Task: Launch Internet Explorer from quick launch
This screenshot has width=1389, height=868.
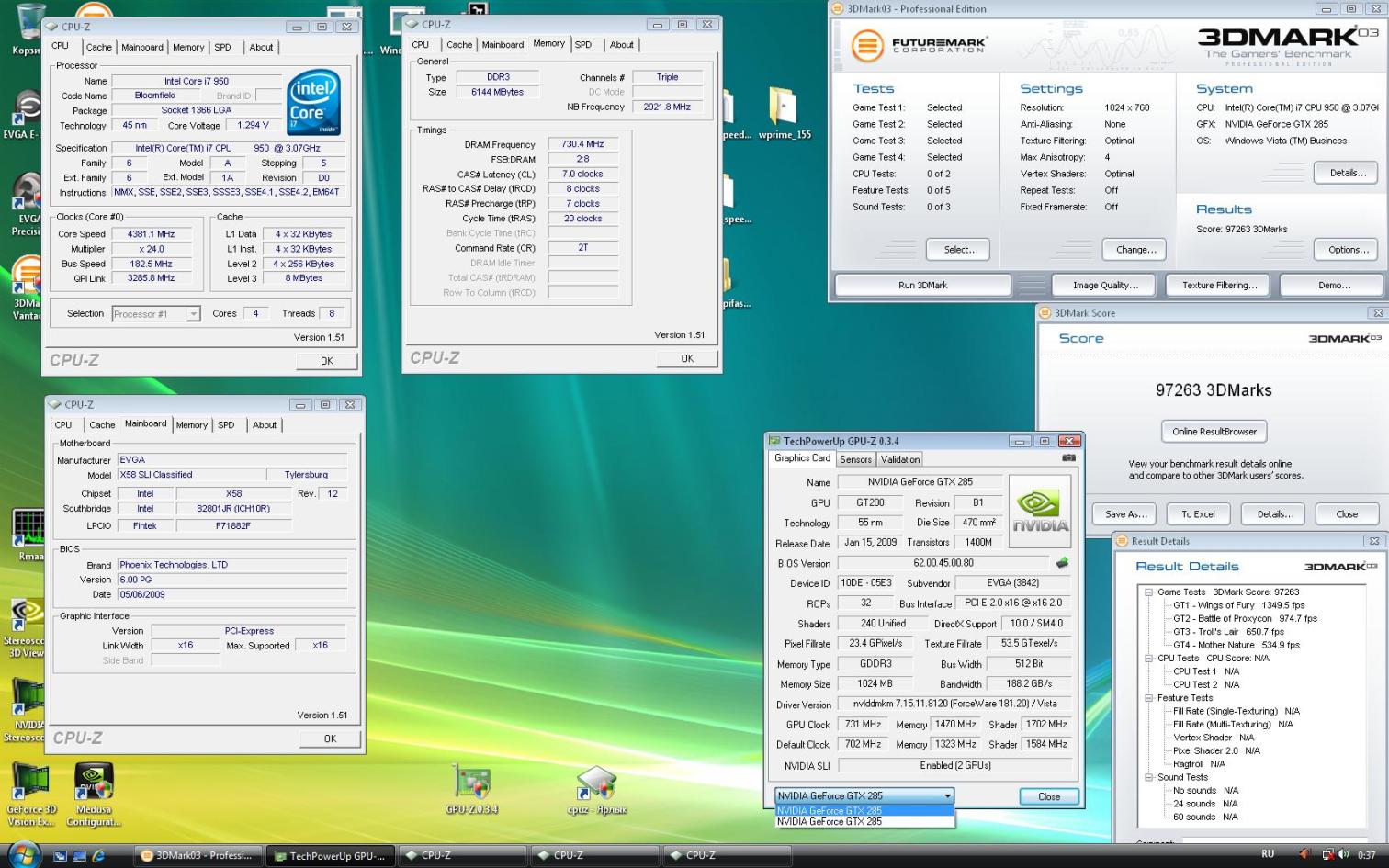Action: tap(98, 856)
